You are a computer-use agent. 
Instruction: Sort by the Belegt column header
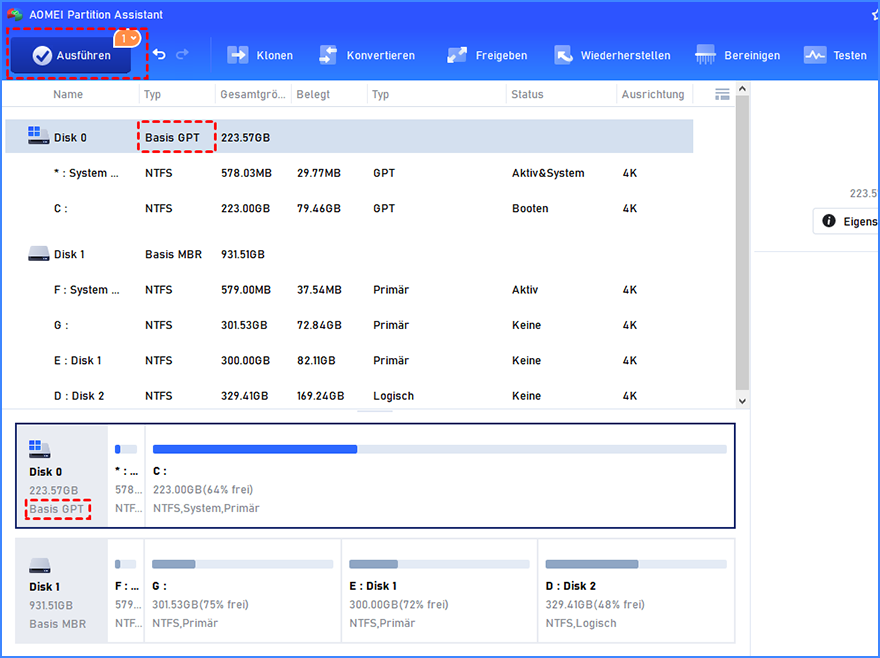(x=313, y=94)
